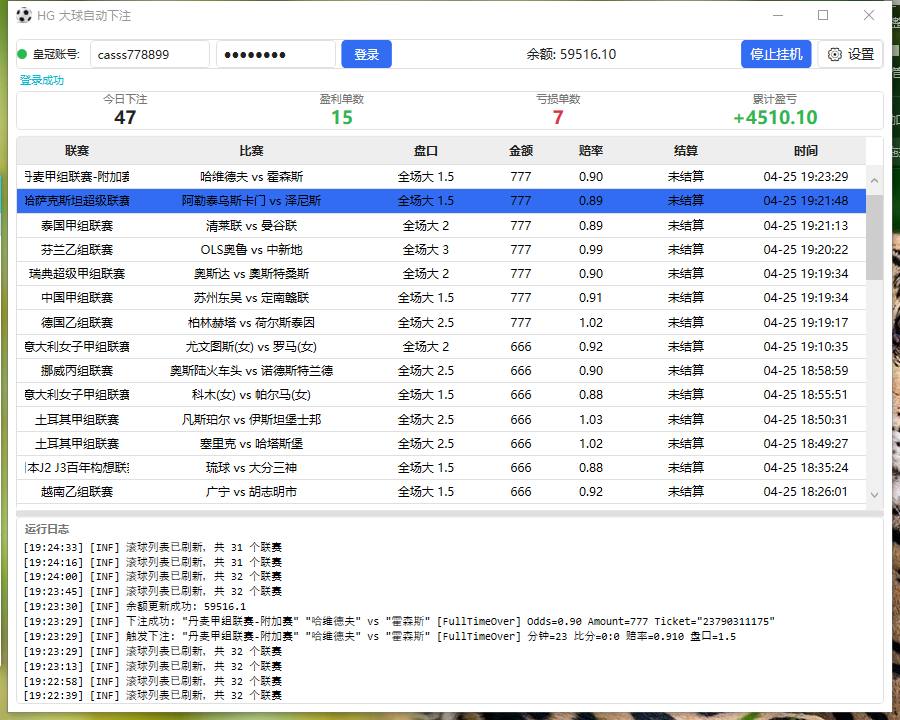Select the 柏林赫塔 vs 荷尔斯泰因 row
This screenshot has width=900, height=720.
[x=441, y=323]
